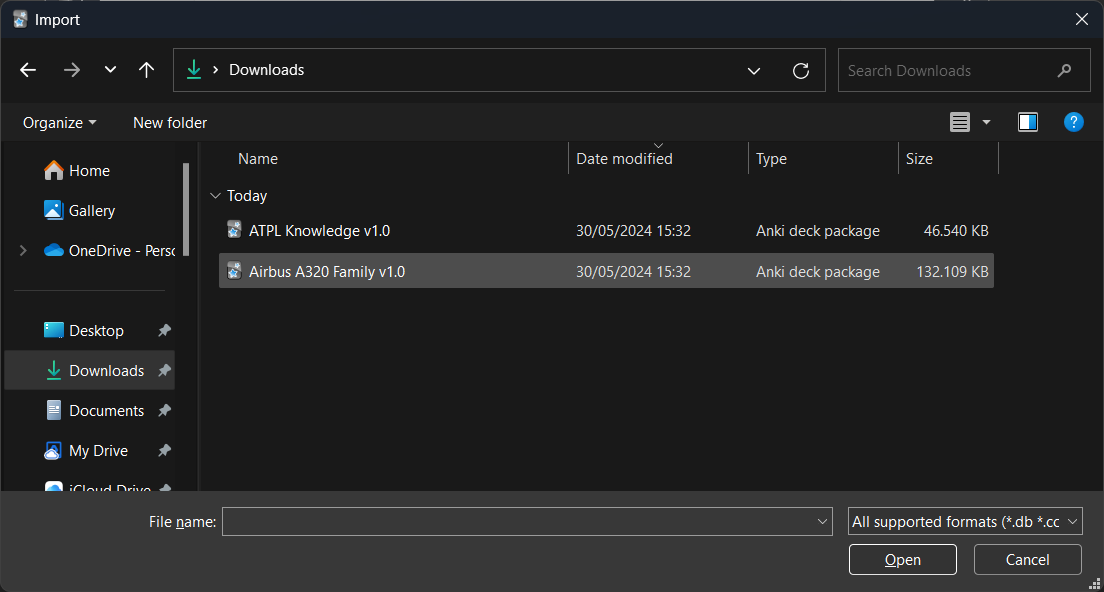The image size is (1104, 592).
Task: Toggle the preview pane
Action: (x=1028, y=122)
